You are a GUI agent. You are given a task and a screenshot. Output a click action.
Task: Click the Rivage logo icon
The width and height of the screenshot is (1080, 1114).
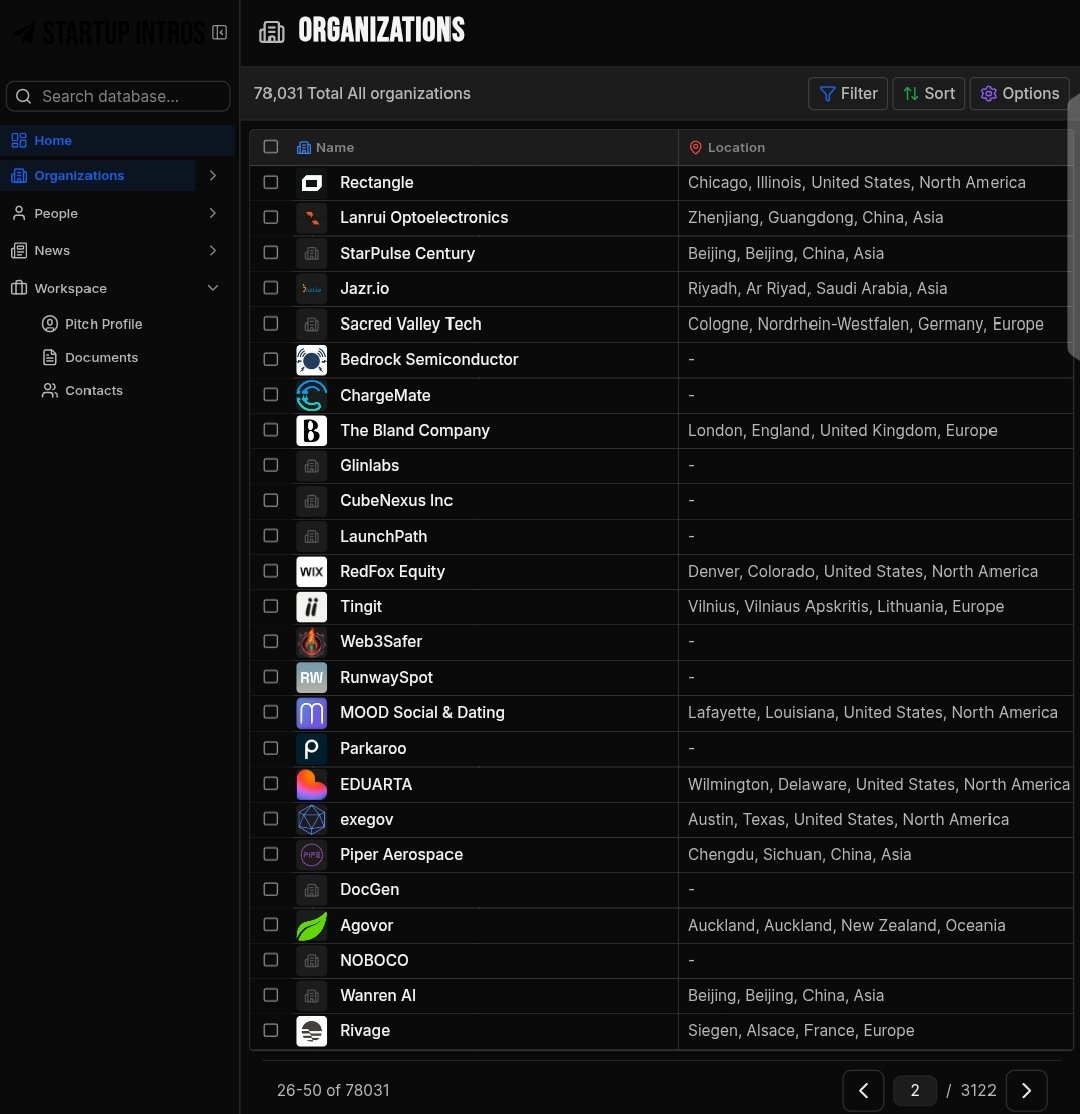click(x=311, y=1031)
